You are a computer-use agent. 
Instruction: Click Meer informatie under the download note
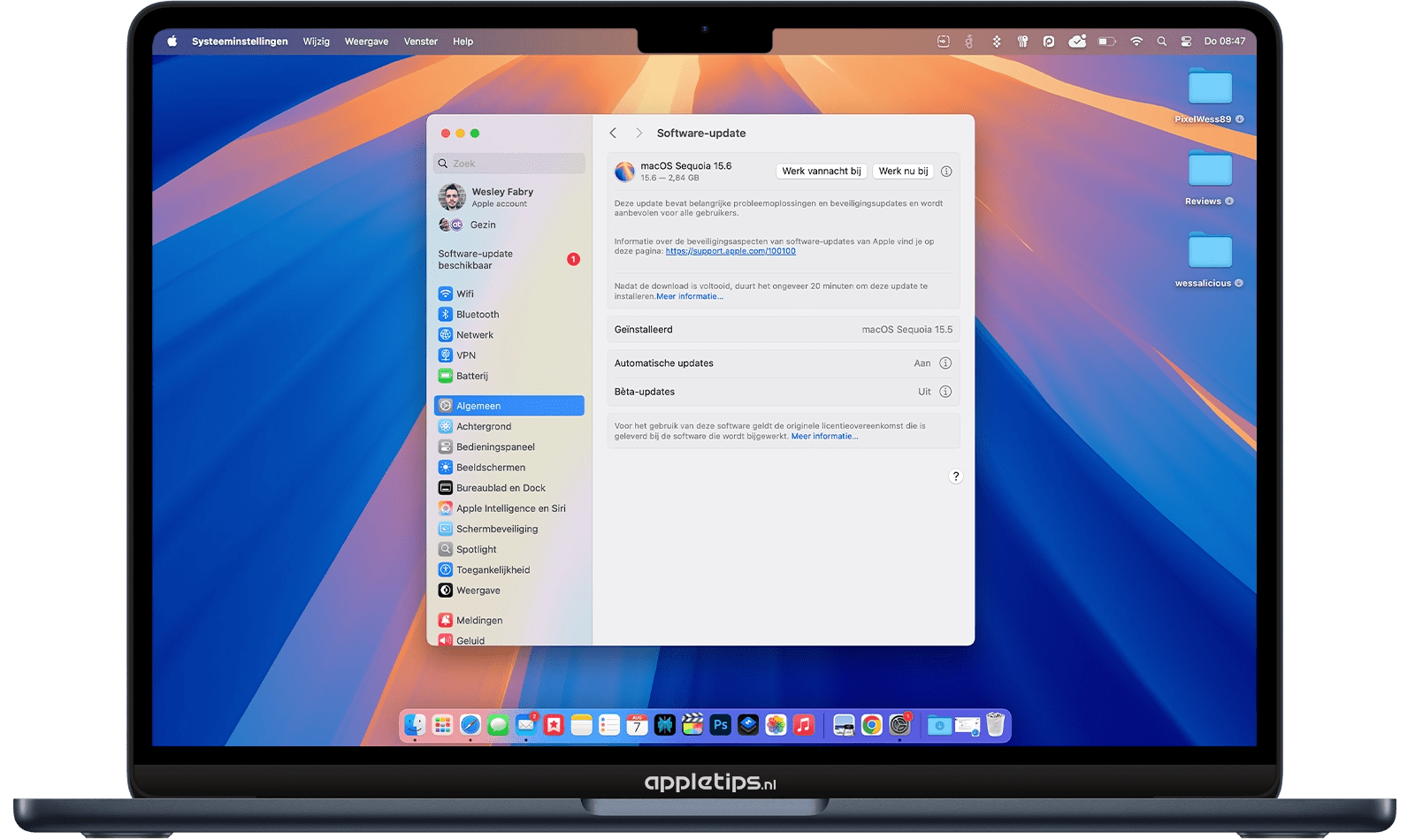(x=690, y=296)
